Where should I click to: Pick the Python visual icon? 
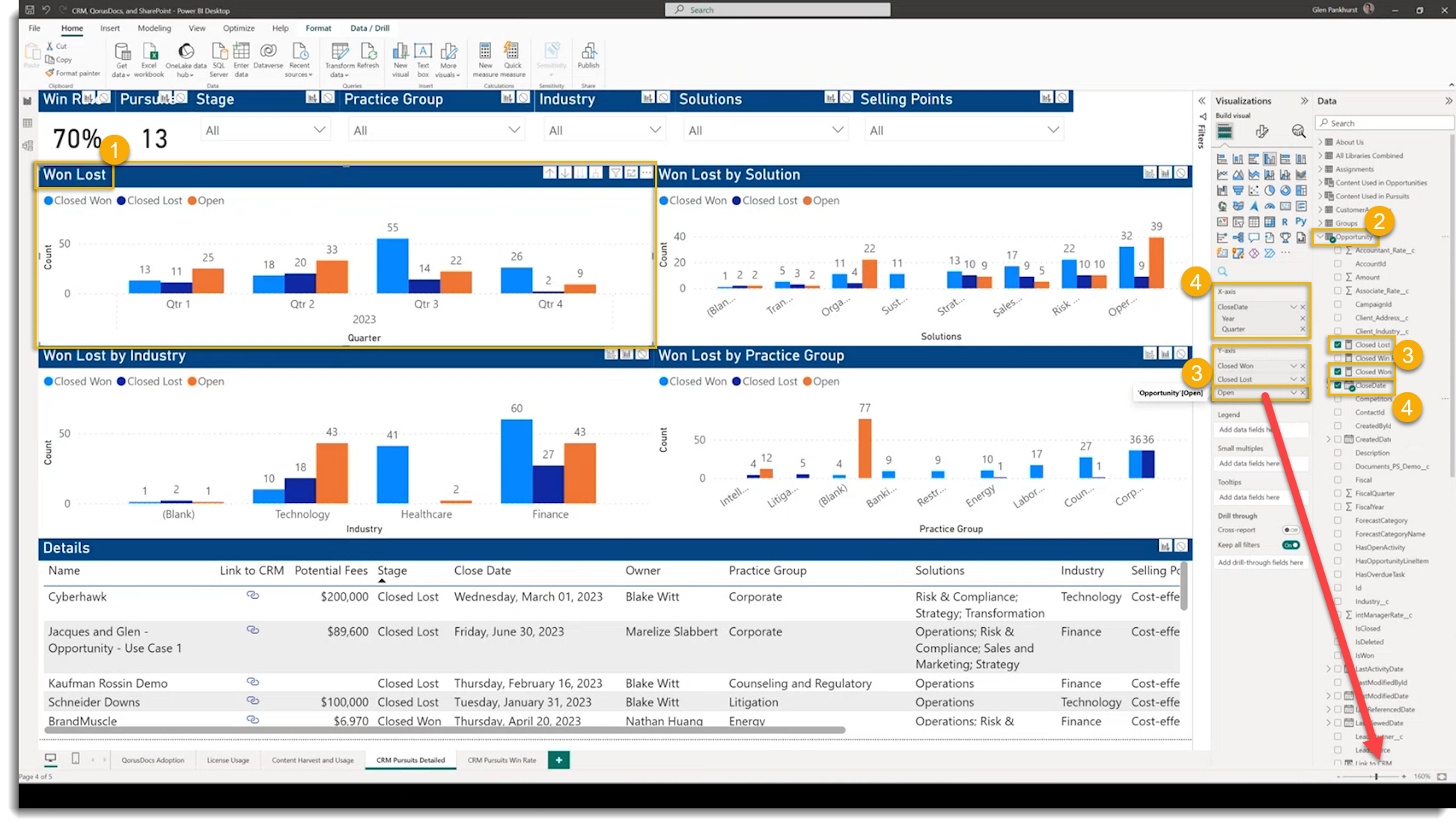tap(1301, 222)
